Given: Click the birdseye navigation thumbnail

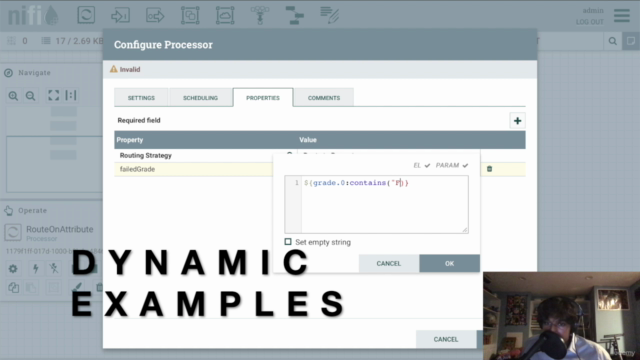Looking at the screenshot, I should tap(54, 149).
